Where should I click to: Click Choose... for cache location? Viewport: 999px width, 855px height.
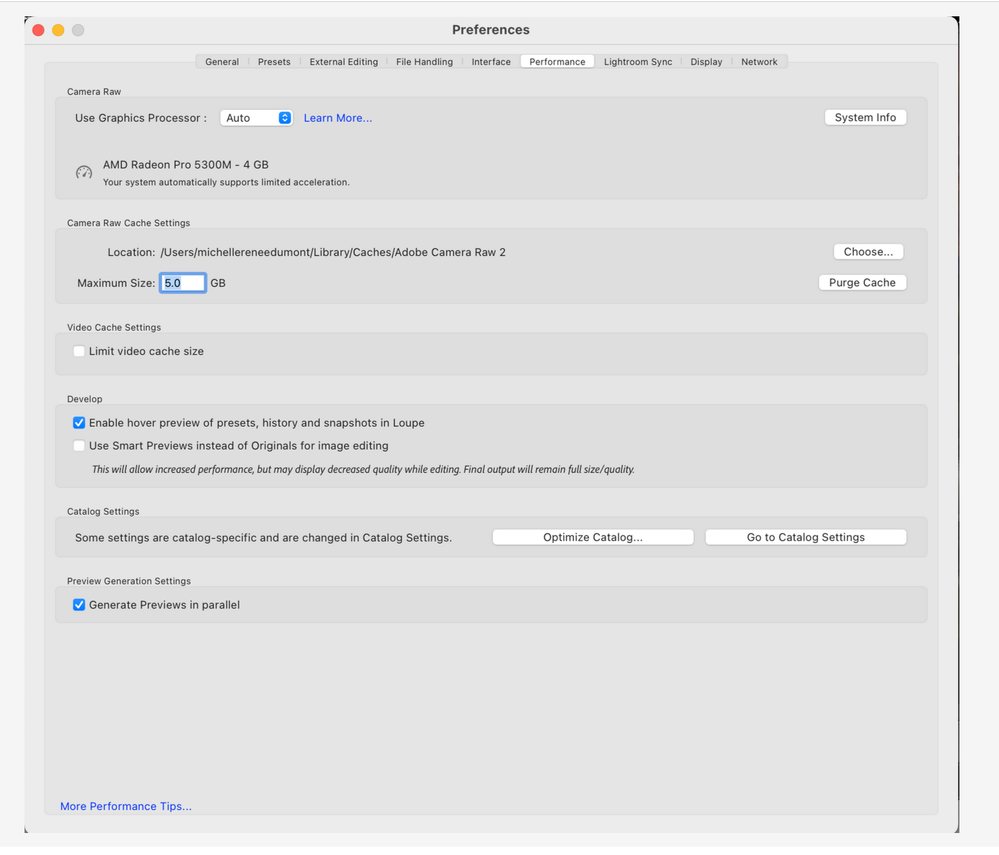tap(868, 252)
